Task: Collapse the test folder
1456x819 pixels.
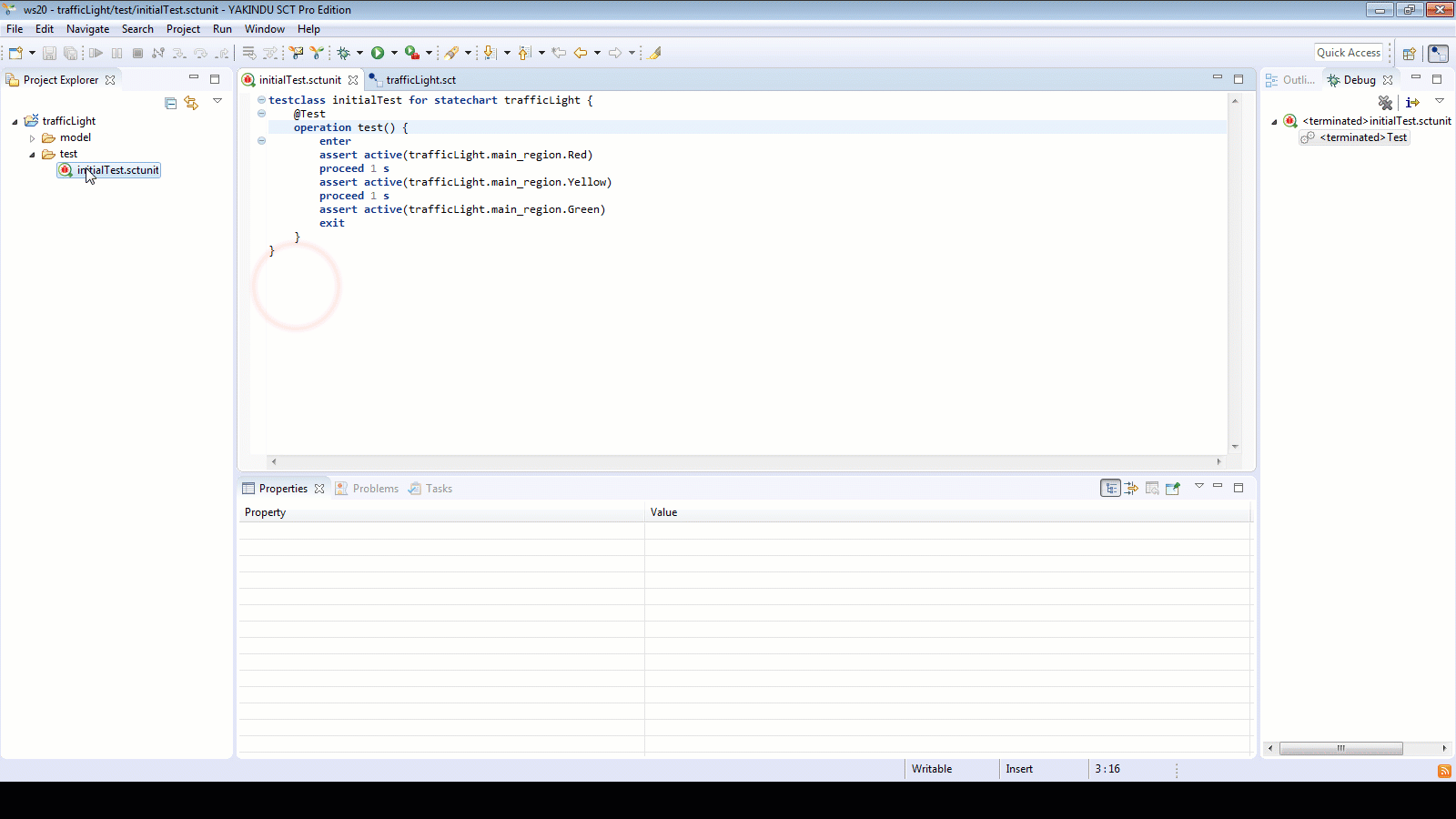Action: click(32, 155)
